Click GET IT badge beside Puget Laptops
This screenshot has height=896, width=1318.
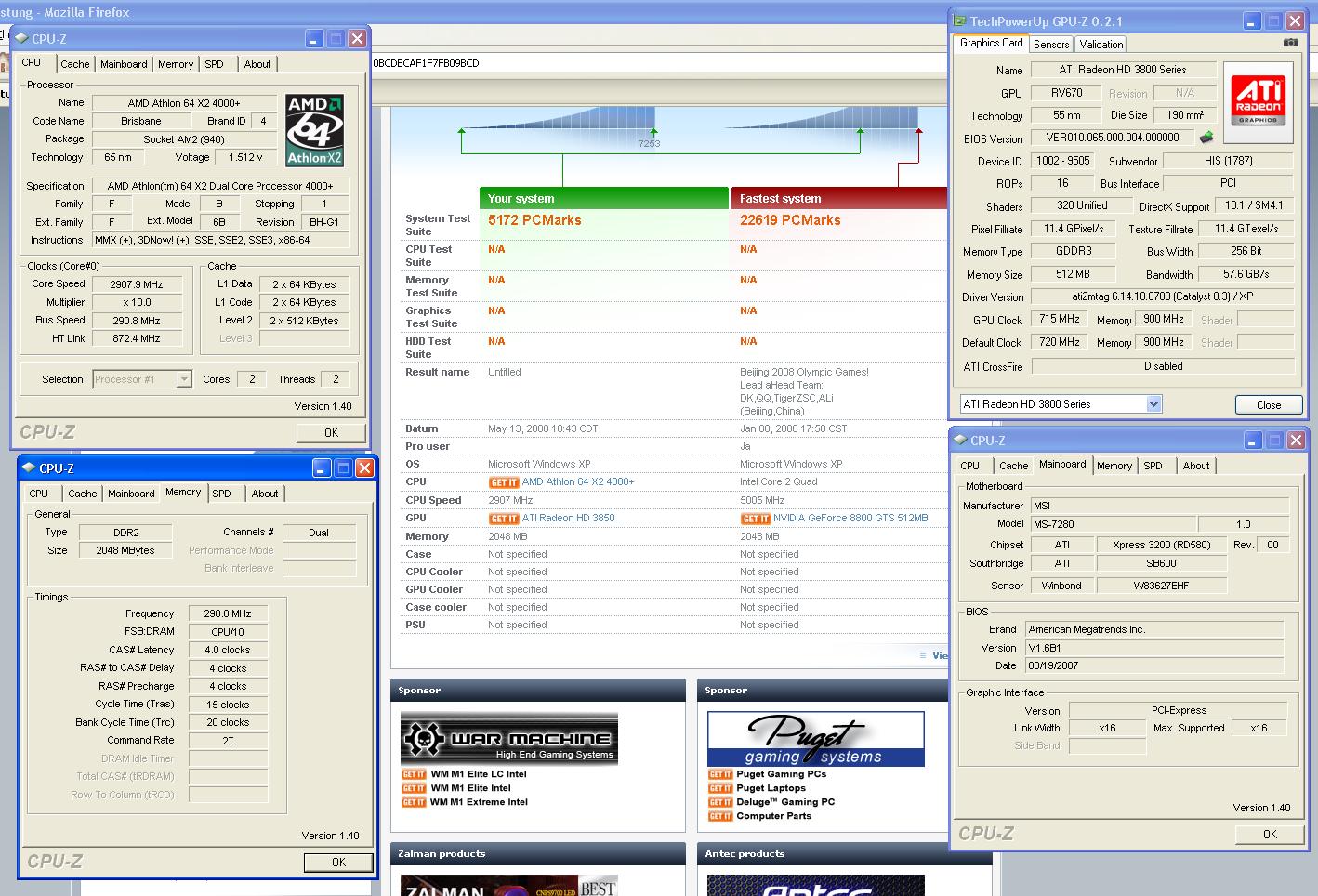[x=720, y=788]
